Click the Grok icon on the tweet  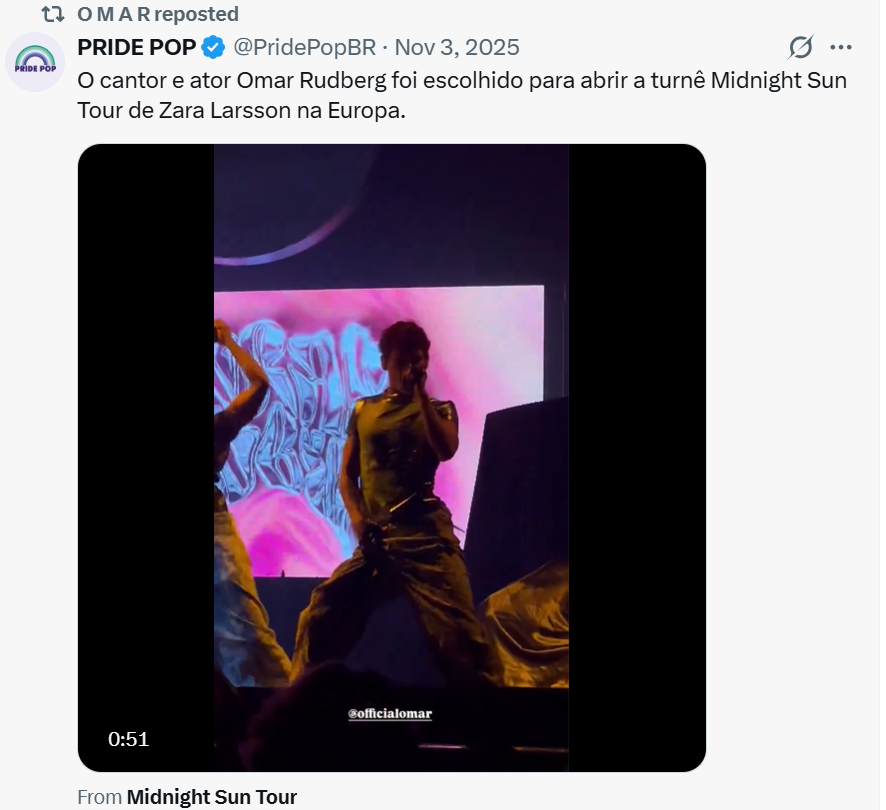[x=800, y=47]
